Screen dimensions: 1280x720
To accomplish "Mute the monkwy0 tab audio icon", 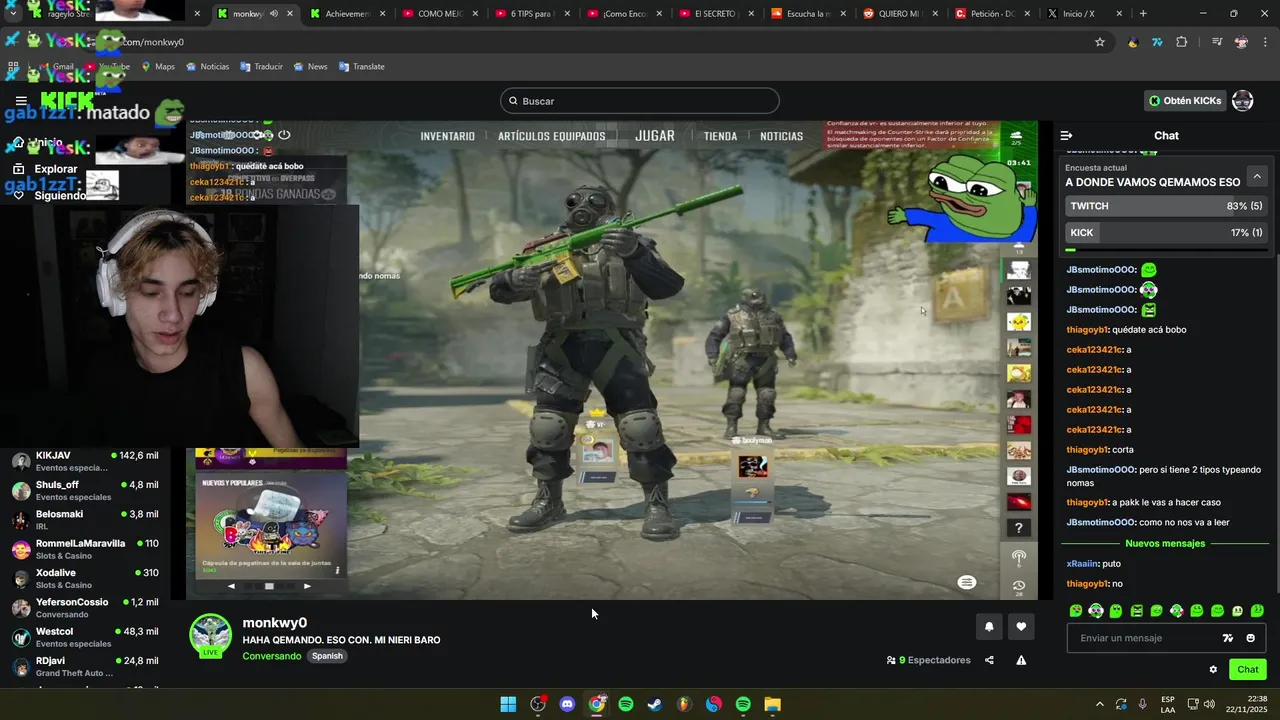I will 273,14.
